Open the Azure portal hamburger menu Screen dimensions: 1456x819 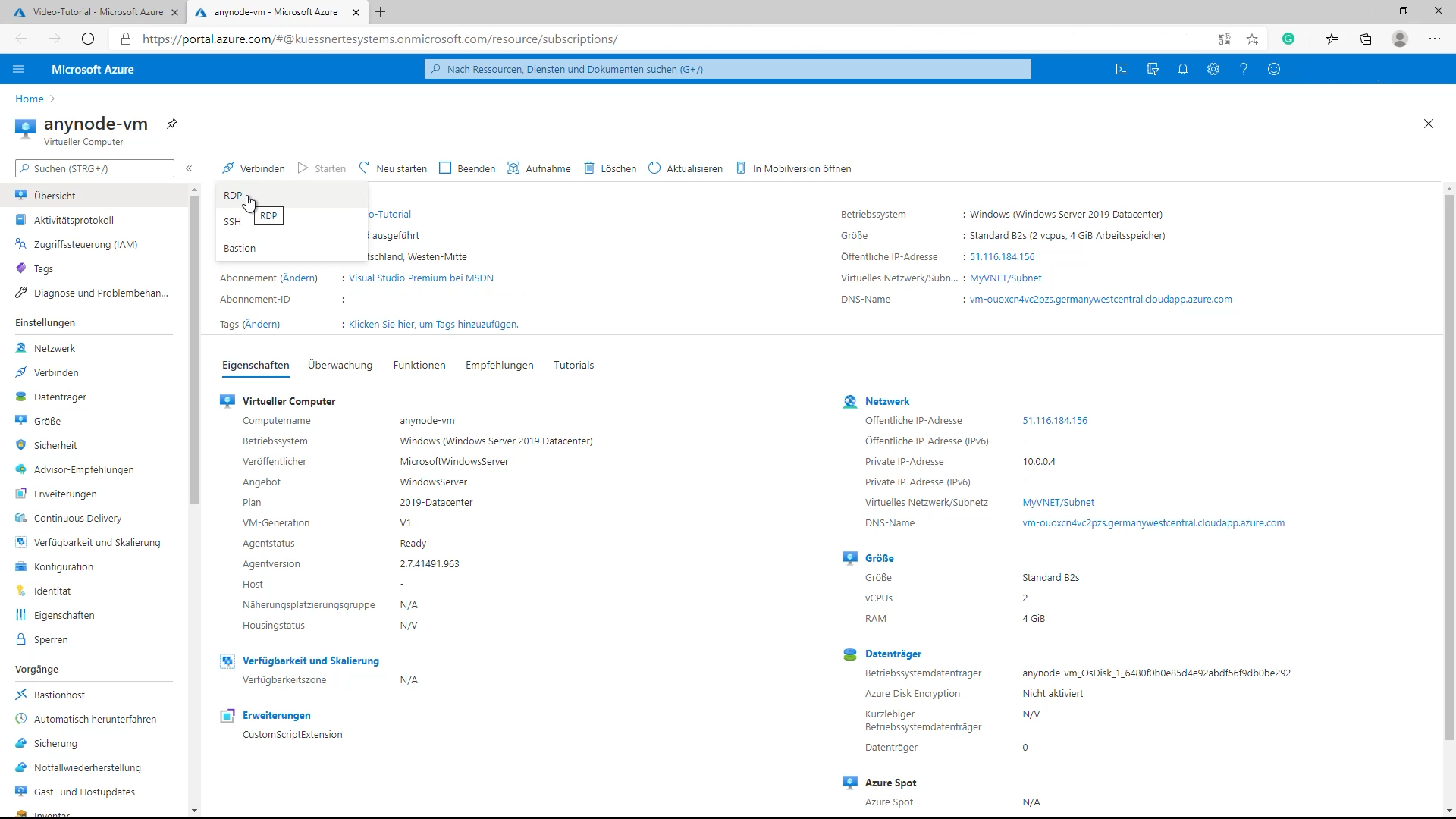(x=18, y=69)
